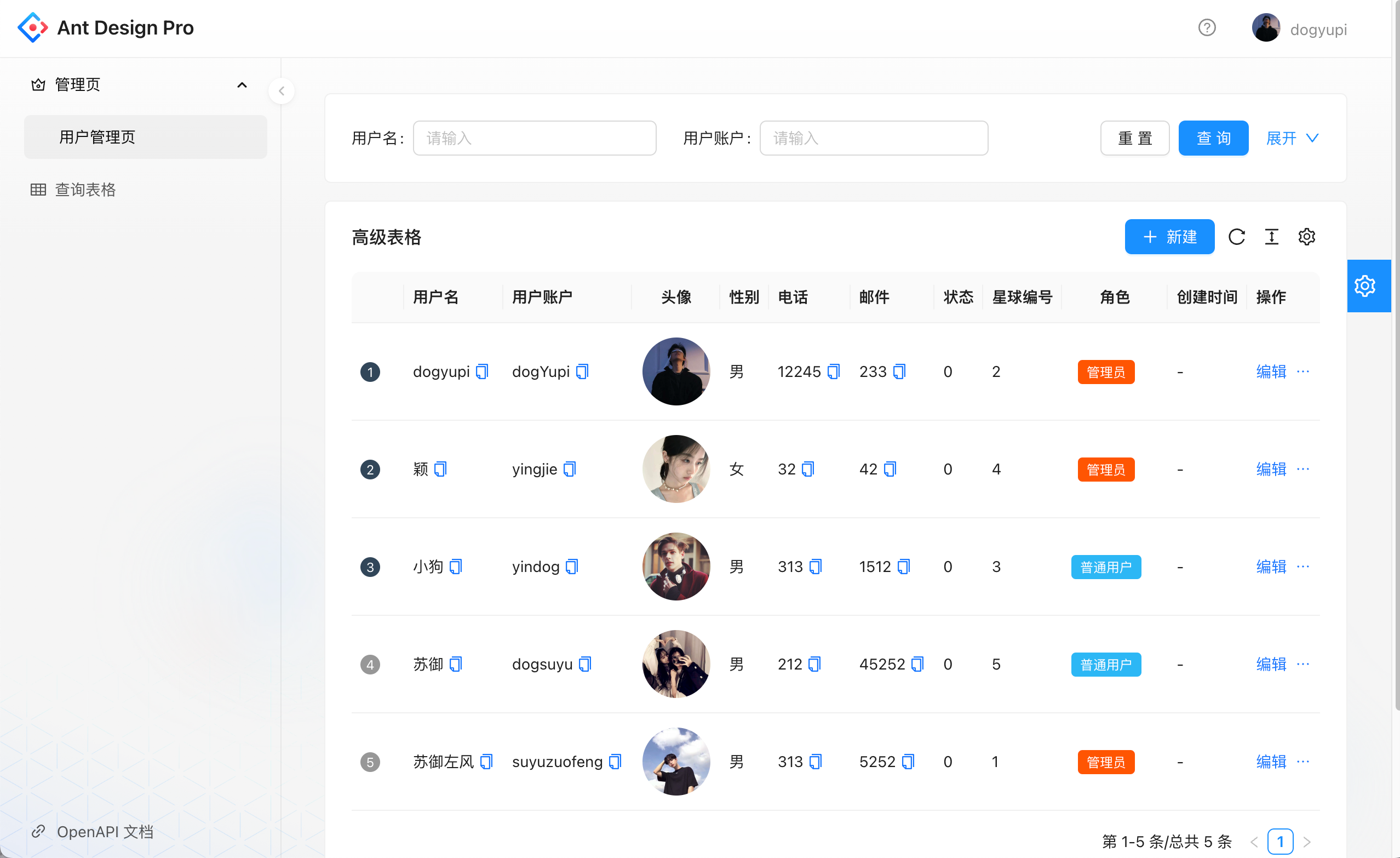Viewport: 1400px width, 858px height.
Task: Open more actions for 小狗 row
Action: (1303, 567)
